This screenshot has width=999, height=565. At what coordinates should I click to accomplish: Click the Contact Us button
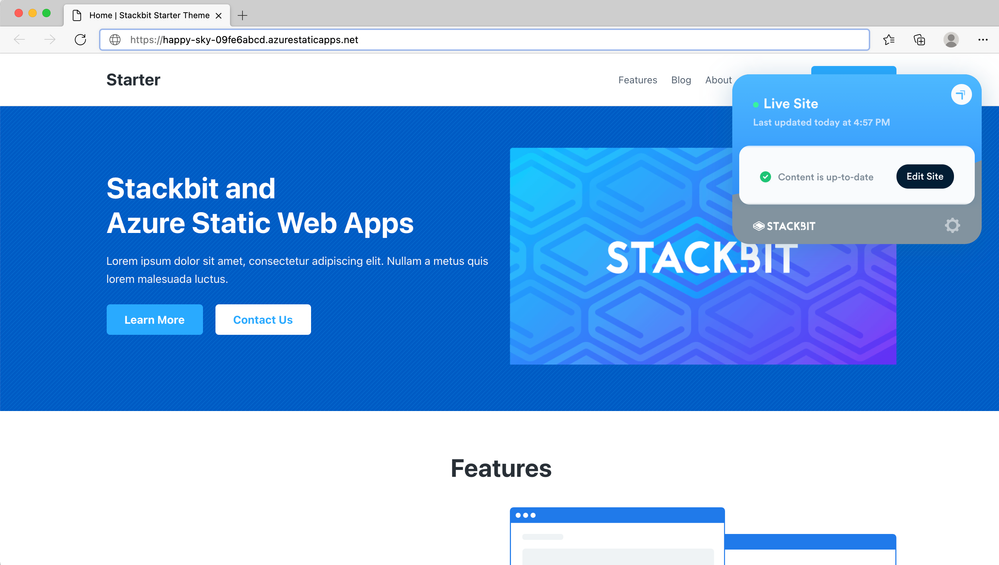coord(262,320)
